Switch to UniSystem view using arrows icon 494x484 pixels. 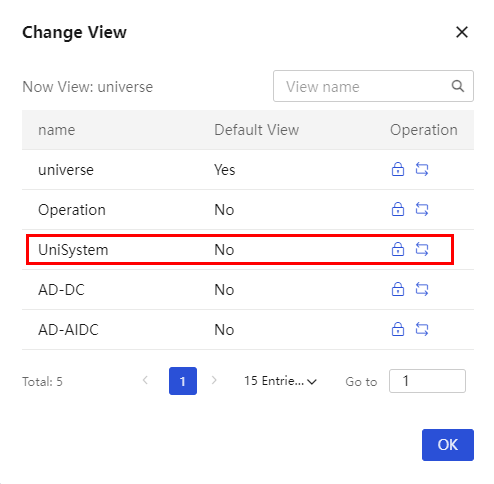pos(422,249)
